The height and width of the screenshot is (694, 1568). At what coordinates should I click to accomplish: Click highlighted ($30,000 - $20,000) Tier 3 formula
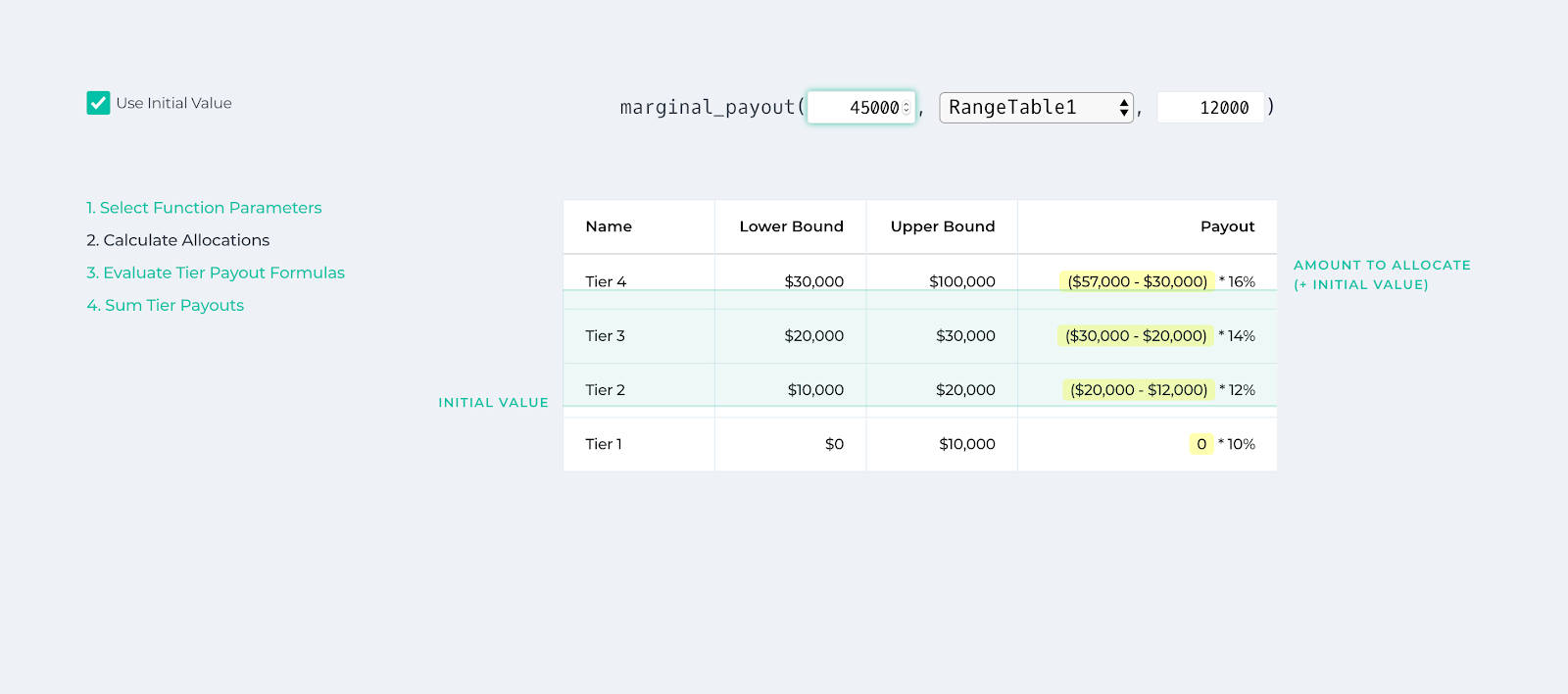coord(1136,335)
